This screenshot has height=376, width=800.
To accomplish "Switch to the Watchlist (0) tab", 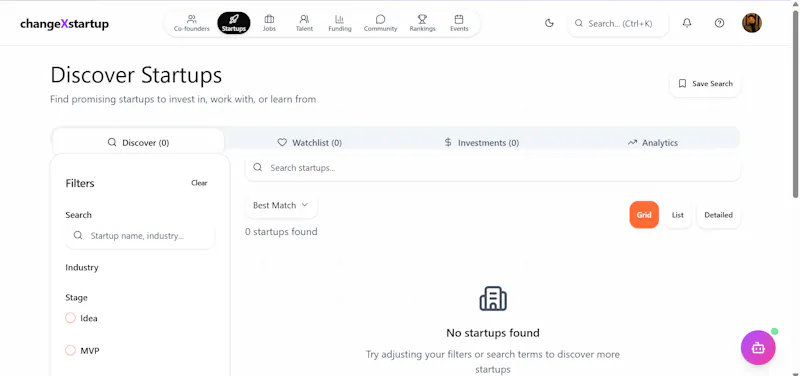I will click(310, 143).
